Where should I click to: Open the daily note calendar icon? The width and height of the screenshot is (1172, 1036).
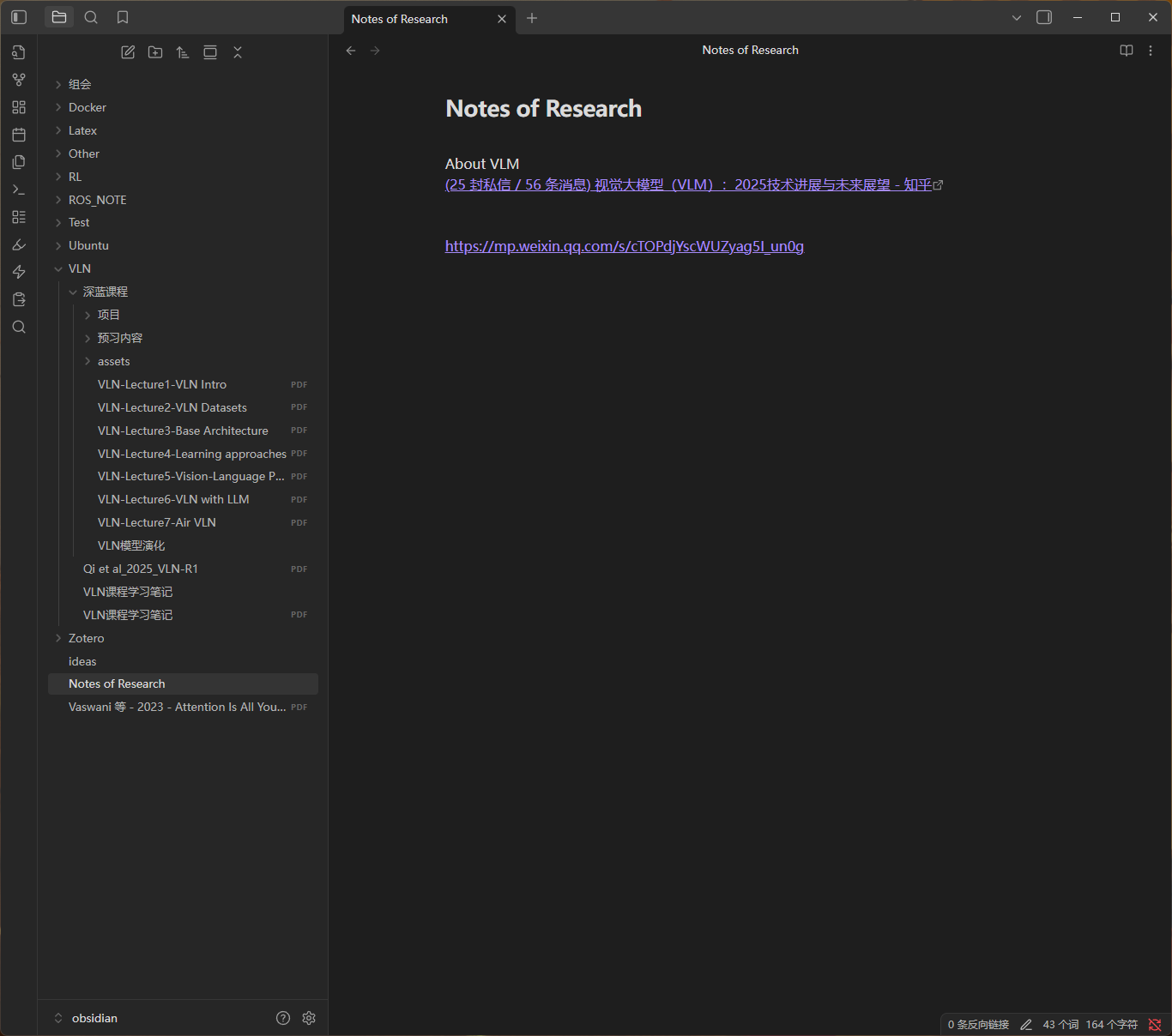pos(19,135)
